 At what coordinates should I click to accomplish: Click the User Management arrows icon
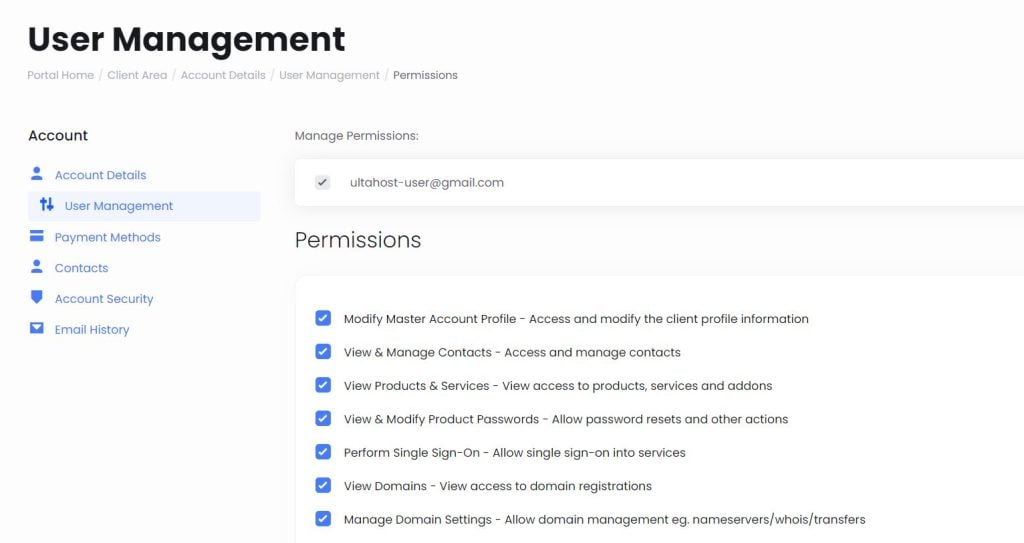pos(46,205)
